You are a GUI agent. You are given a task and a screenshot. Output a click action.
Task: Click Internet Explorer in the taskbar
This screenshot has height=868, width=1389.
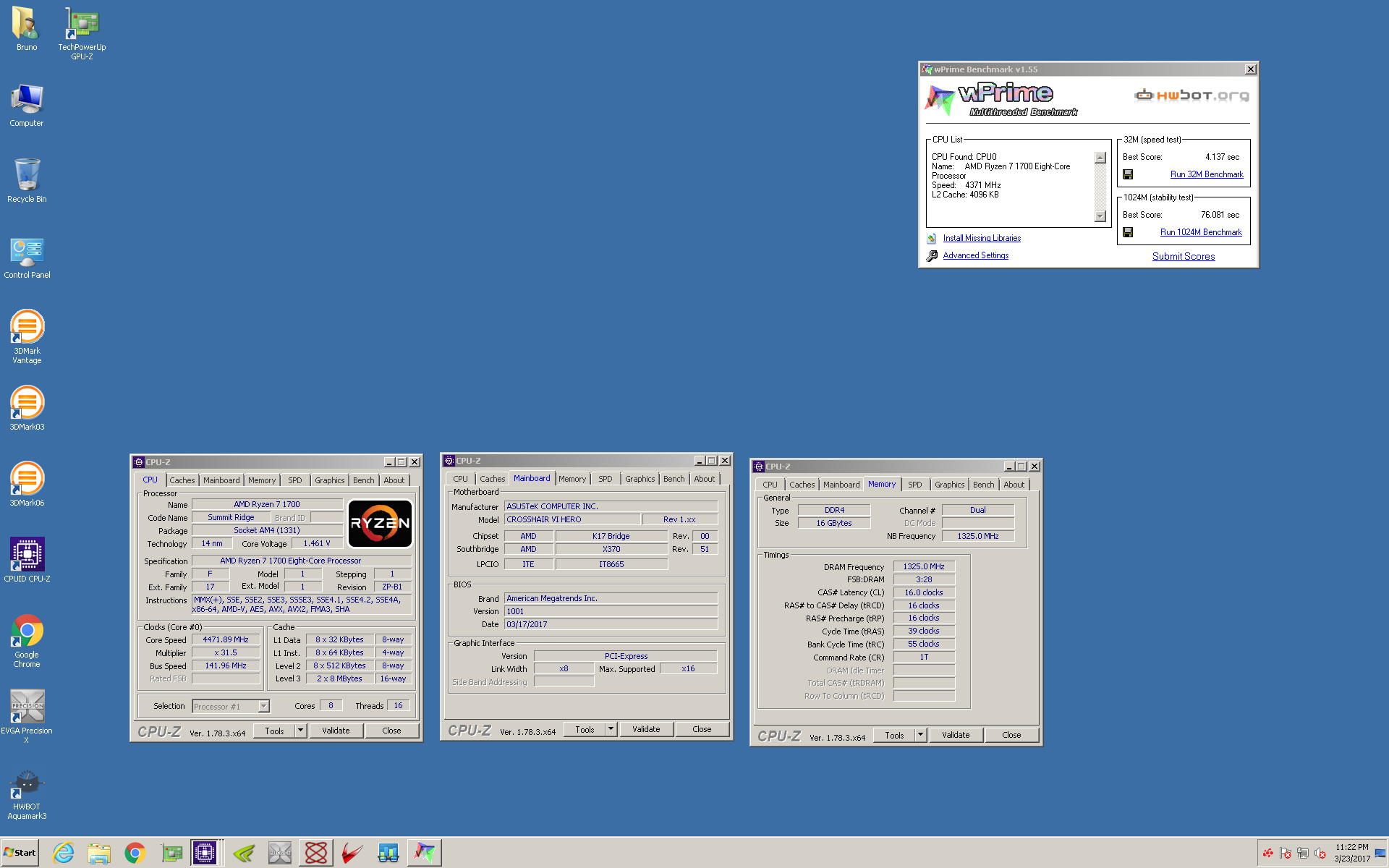click(64, 853)
